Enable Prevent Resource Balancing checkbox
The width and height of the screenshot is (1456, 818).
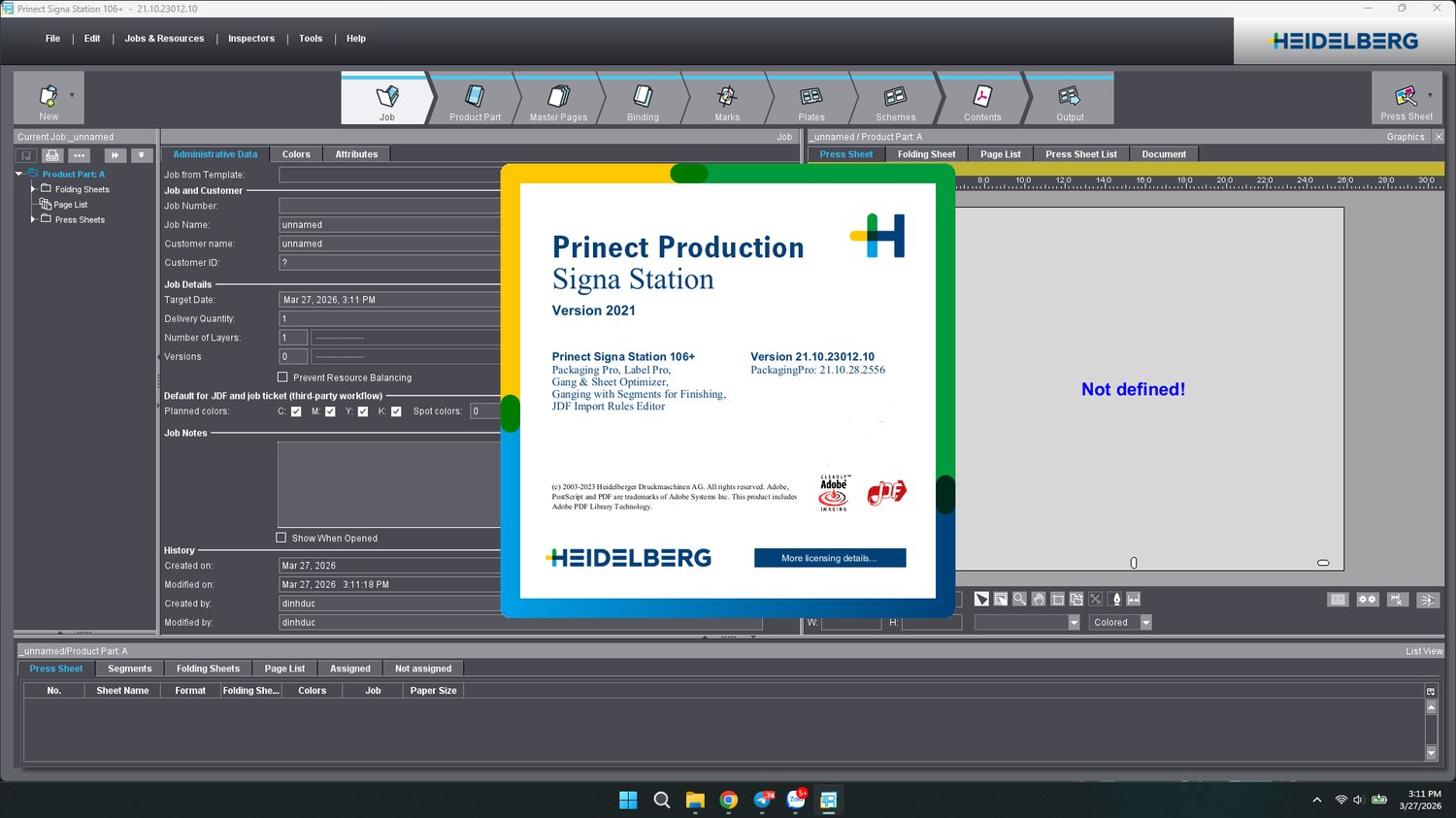pyautogui.click(x=282, y=377)
